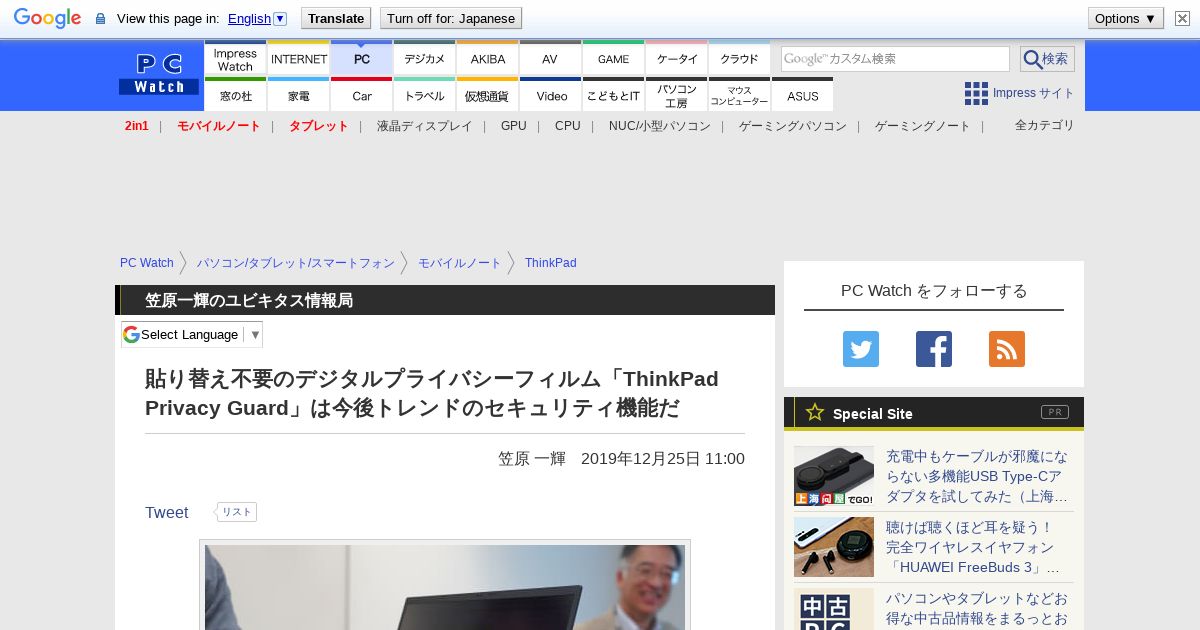Click the Translate button
The height and width of the screenshot is (630, 1200).
336,18
